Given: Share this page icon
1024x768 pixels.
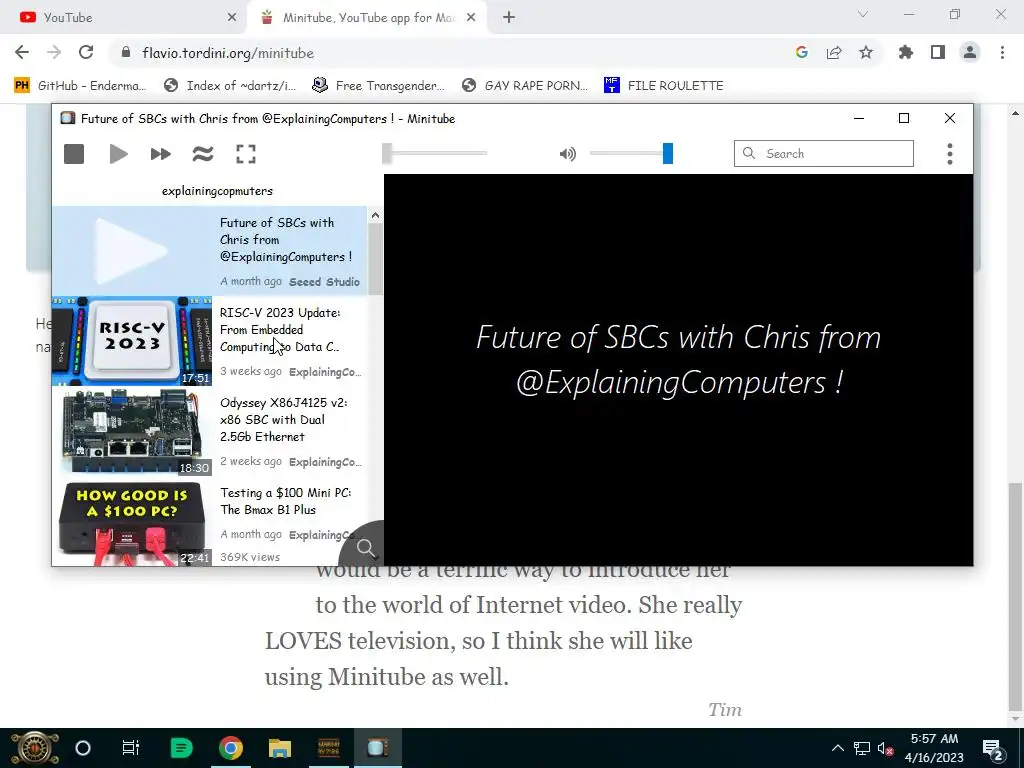Looking at the screenshot, I should click(x=834, y=53).
